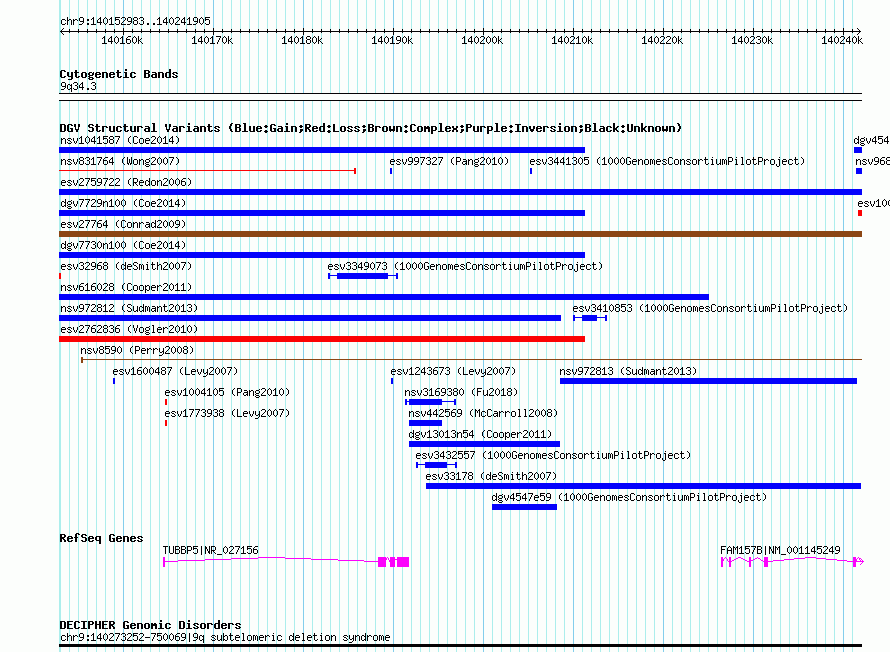Open the TUBBP5|NR_027156 gene model
The image size is (890, 652).
click(286, 561)
